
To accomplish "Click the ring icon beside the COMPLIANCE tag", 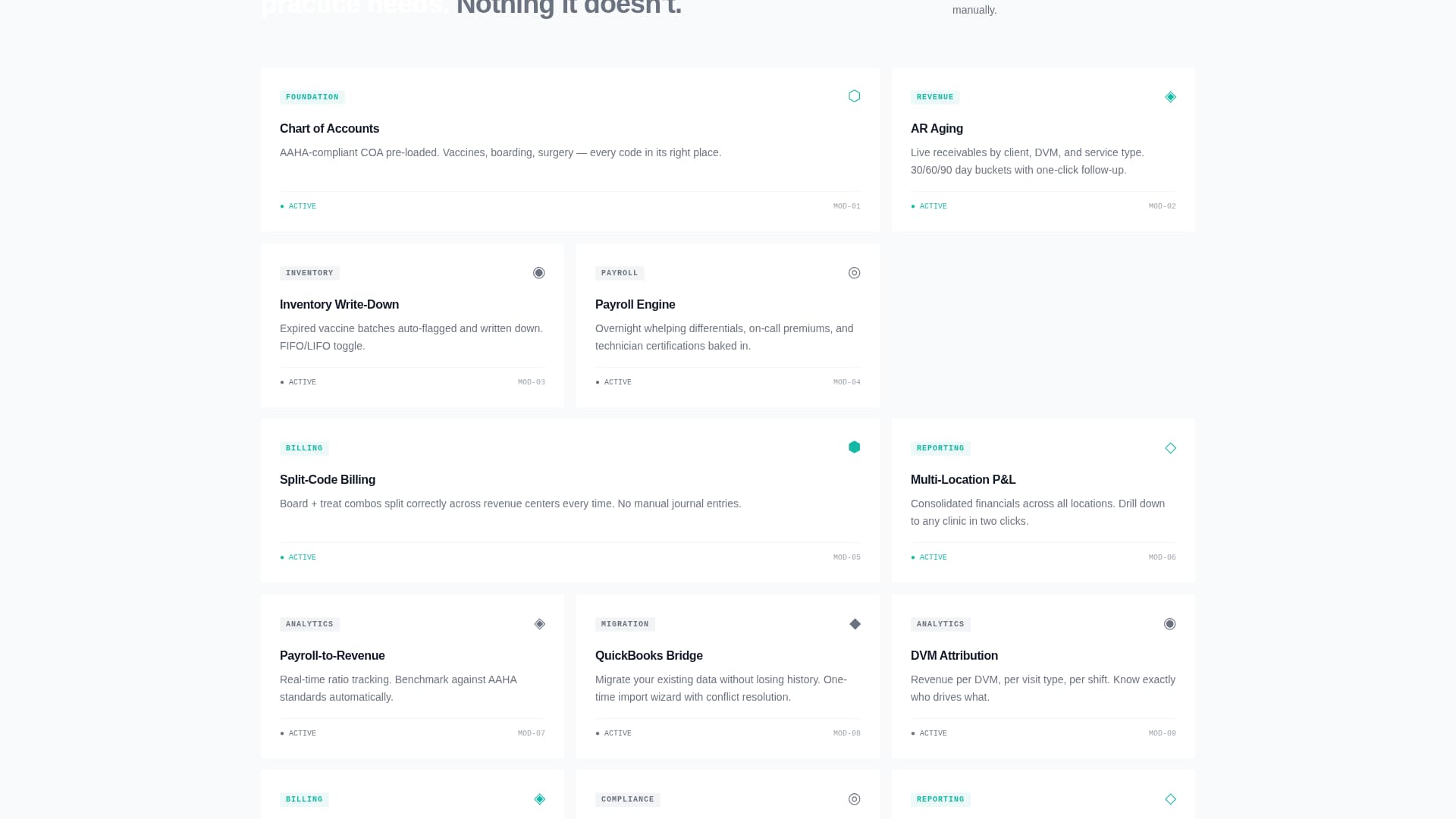I will tap(854, 799).
